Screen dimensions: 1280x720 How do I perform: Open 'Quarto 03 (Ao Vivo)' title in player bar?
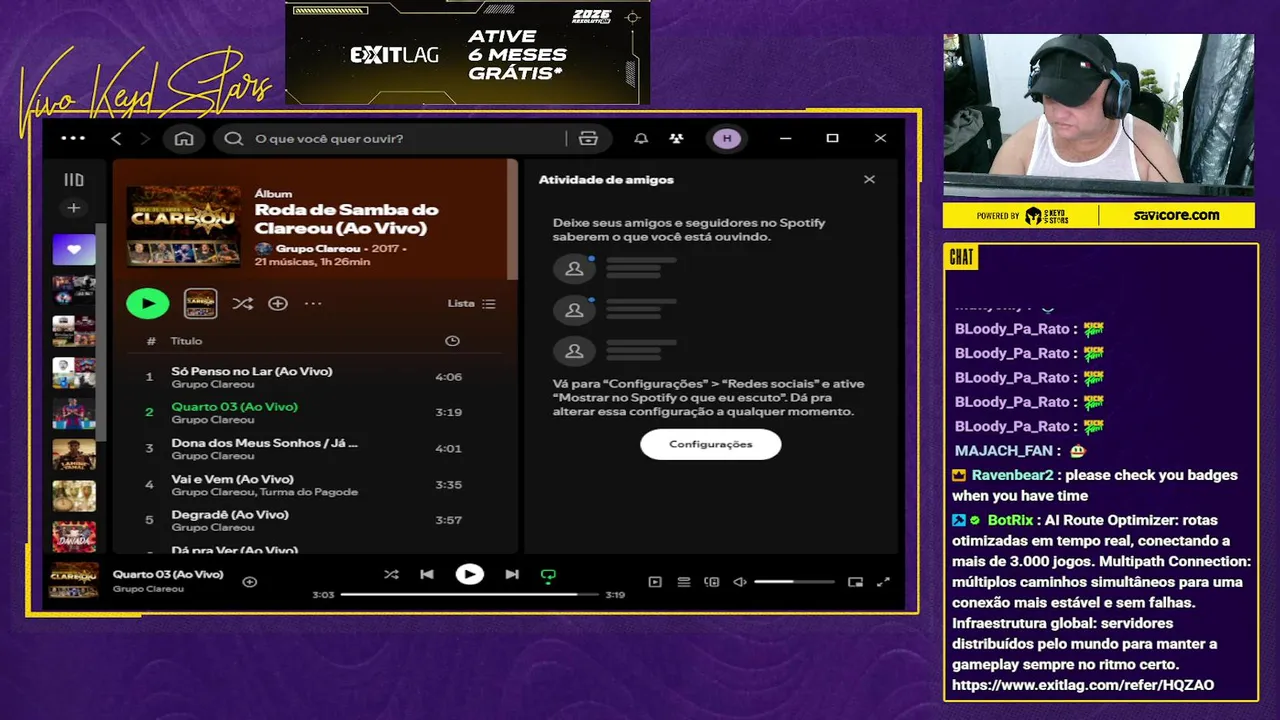pos(168,574)
